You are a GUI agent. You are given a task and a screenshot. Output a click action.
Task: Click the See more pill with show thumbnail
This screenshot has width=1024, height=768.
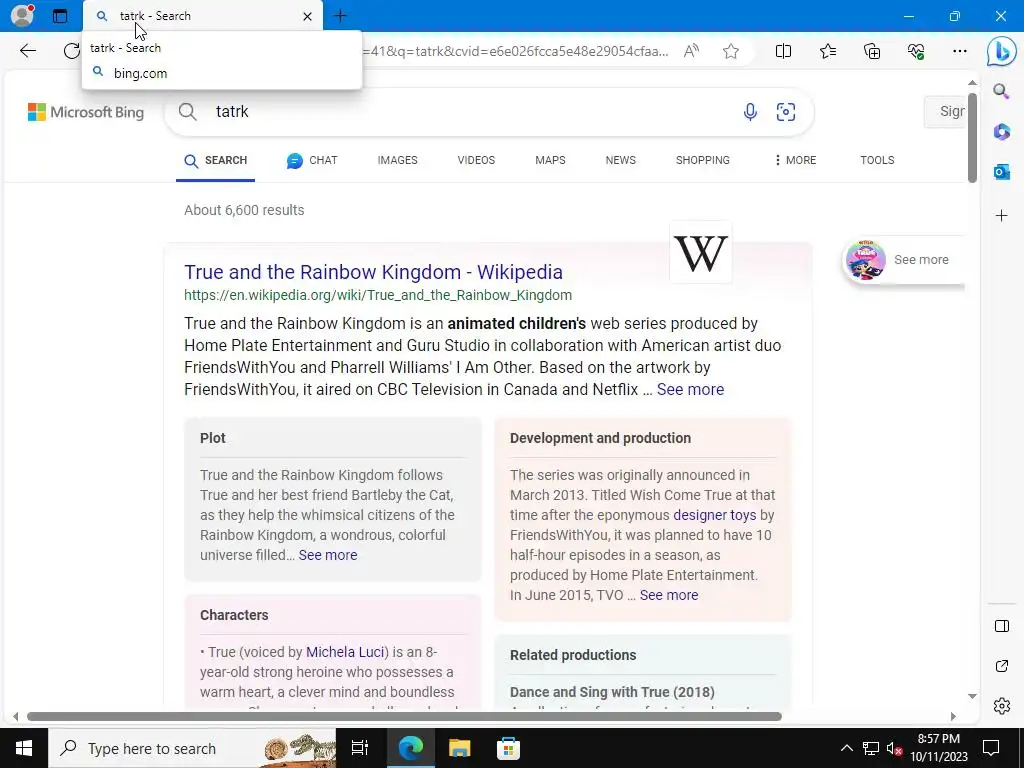pyautogui.click(x=903, y=260)
